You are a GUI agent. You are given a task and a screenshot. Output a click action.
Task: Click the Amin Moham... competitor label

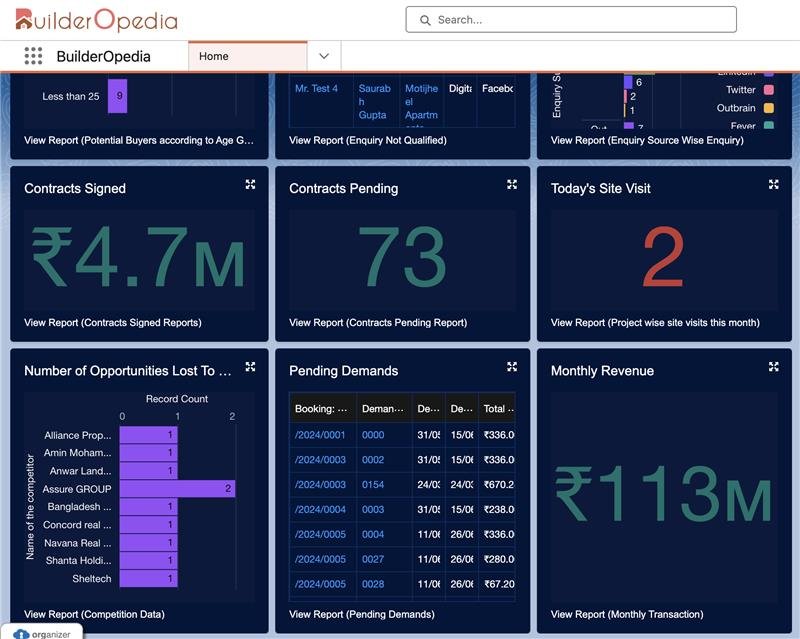[x=77, y=453]
